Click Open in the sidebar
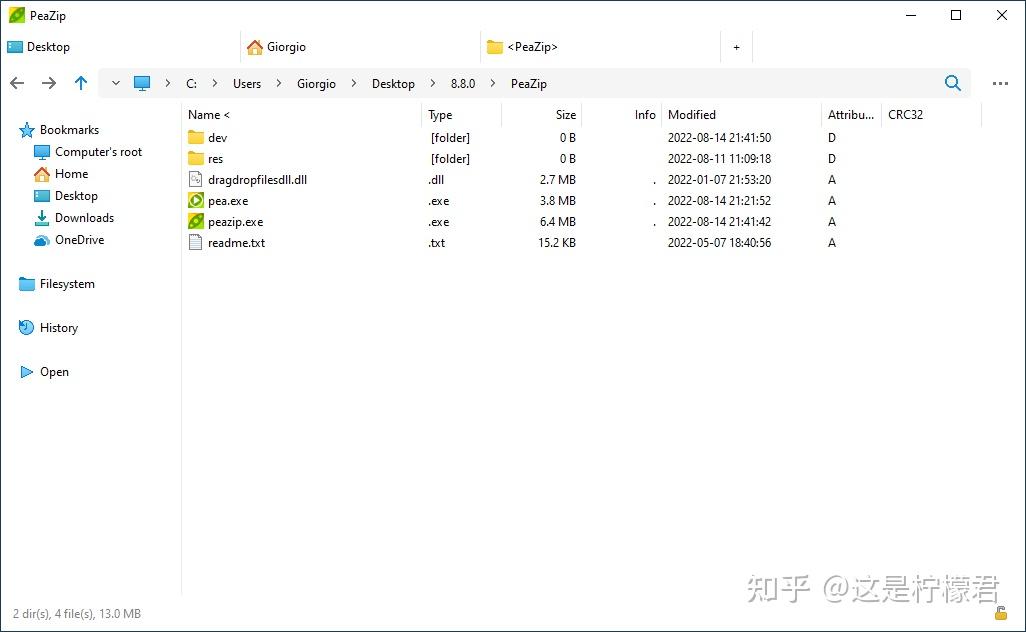 [54, 372]
